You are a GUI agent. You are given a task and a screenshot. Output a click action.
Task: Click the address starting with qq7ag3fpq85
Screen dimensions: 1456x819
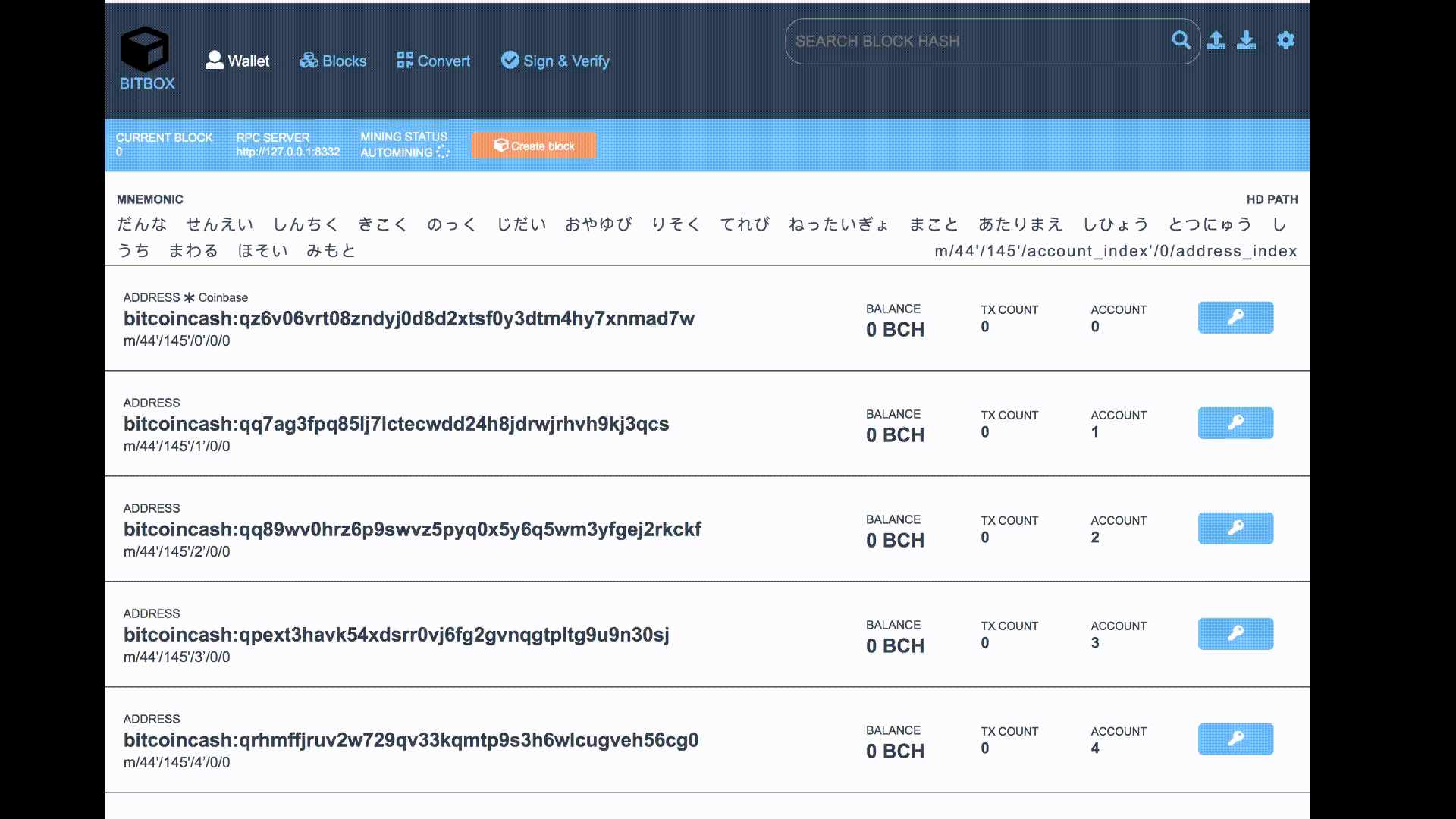click(396, 424)
